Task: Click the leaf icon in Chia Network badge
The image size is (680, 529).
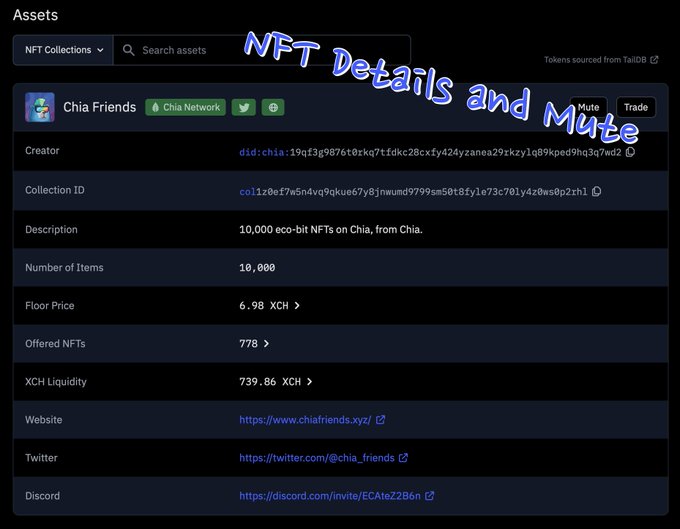Action: pos(155,107)
